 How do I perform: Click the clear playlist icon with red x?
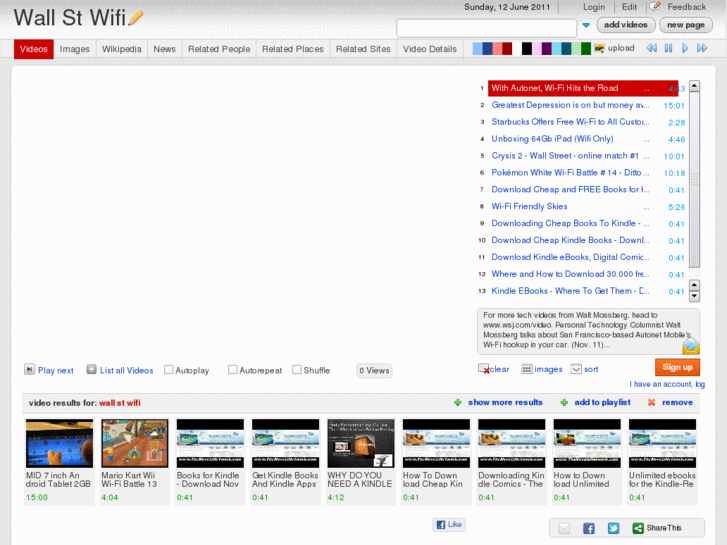tap(484, 369)
